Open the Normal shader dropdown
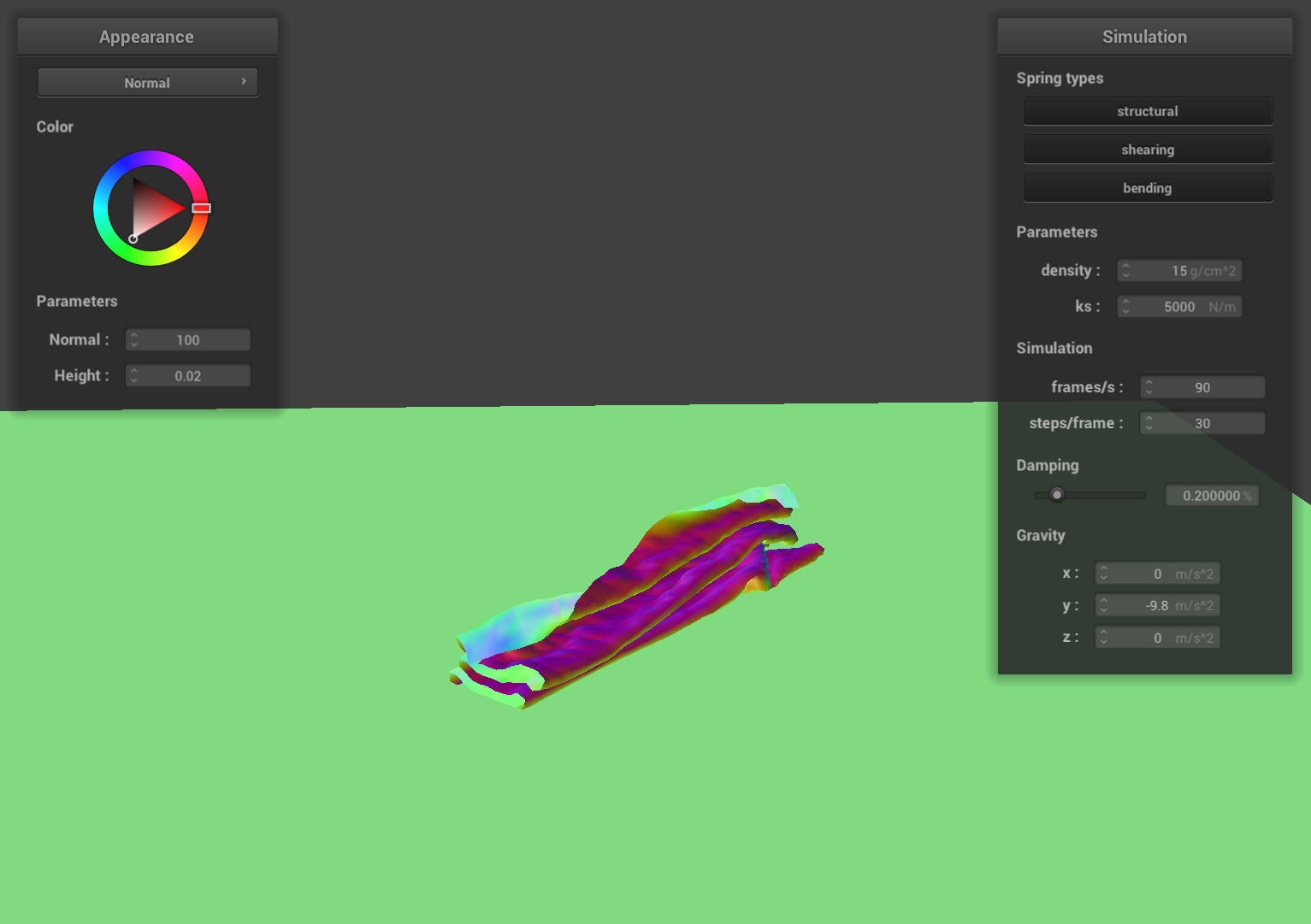 147,83
